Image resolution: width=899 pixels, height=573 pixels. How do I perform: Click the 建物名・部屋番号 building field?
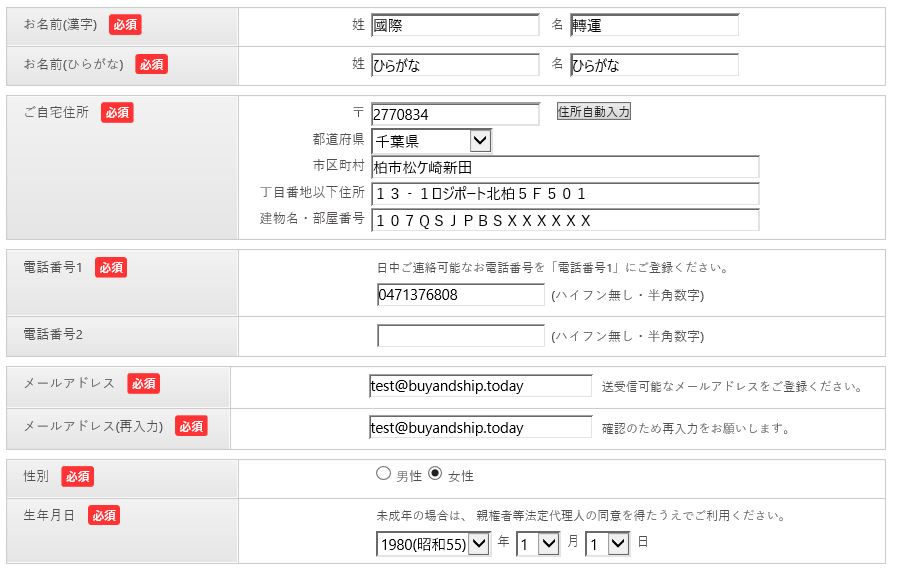tap(565, 220)
